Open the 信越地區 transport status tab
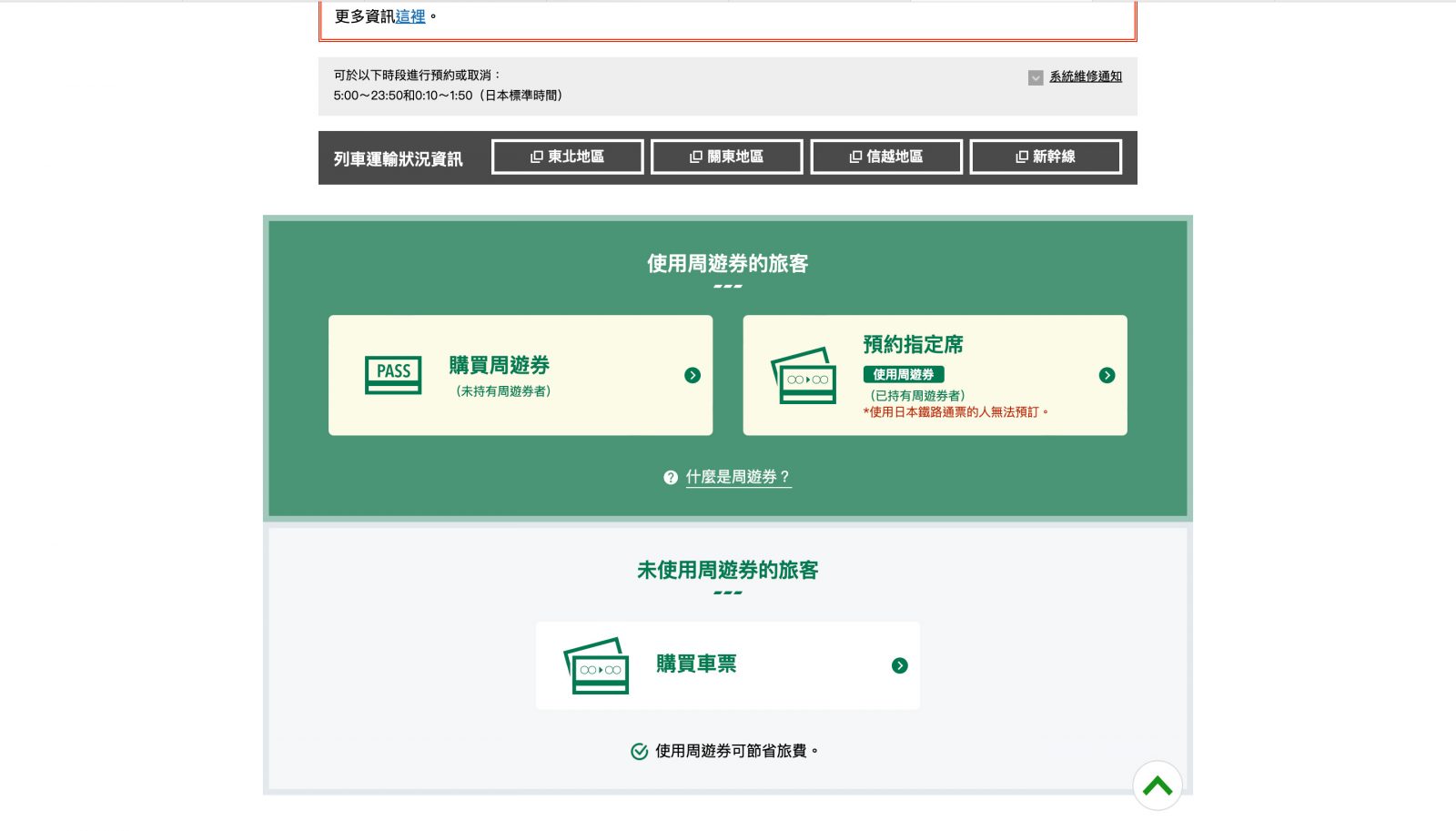 [886, 156]
